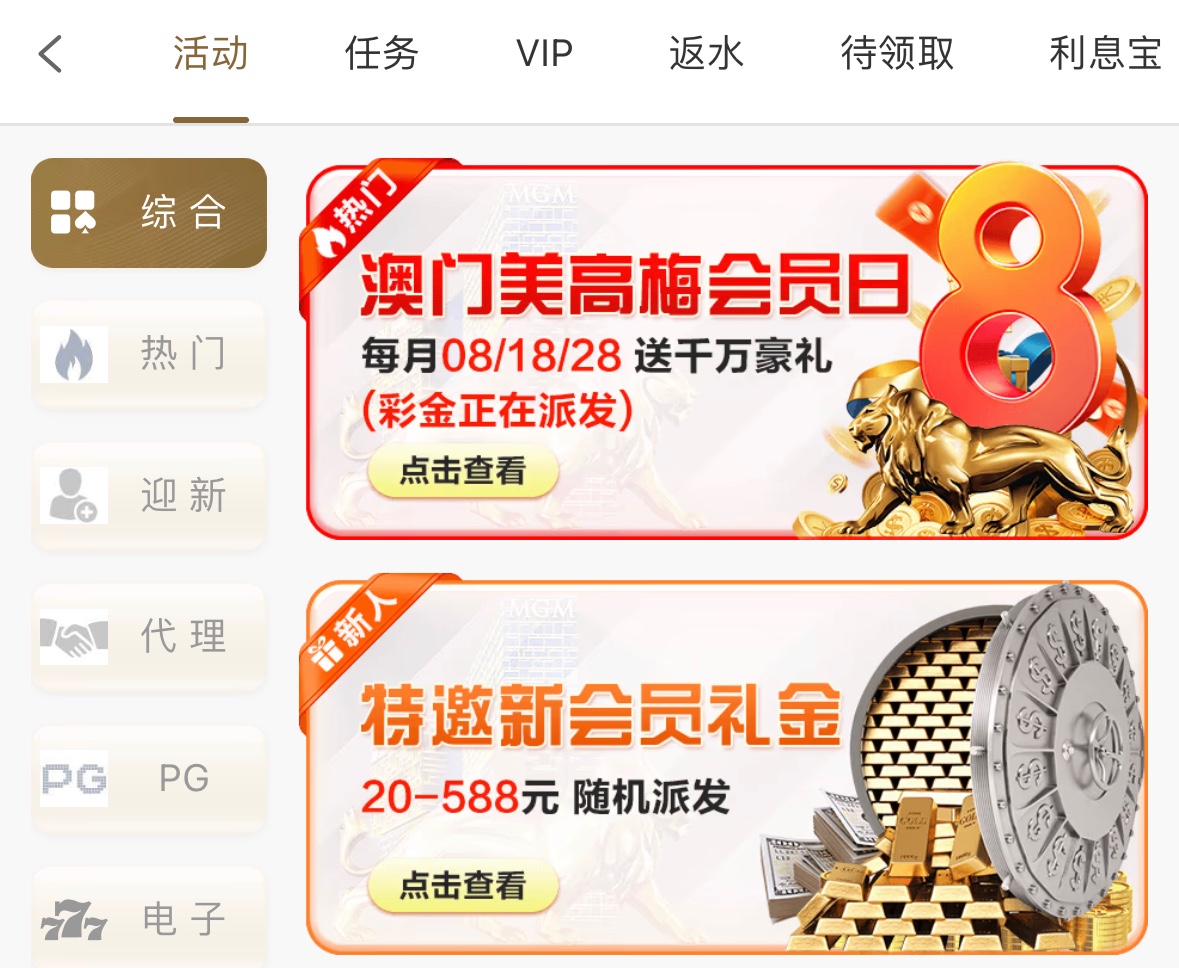This screenshot has width=1179, height=968.
Task: Click 点击查看 on 会员日 banner
Action: click(x=463, y=472)
